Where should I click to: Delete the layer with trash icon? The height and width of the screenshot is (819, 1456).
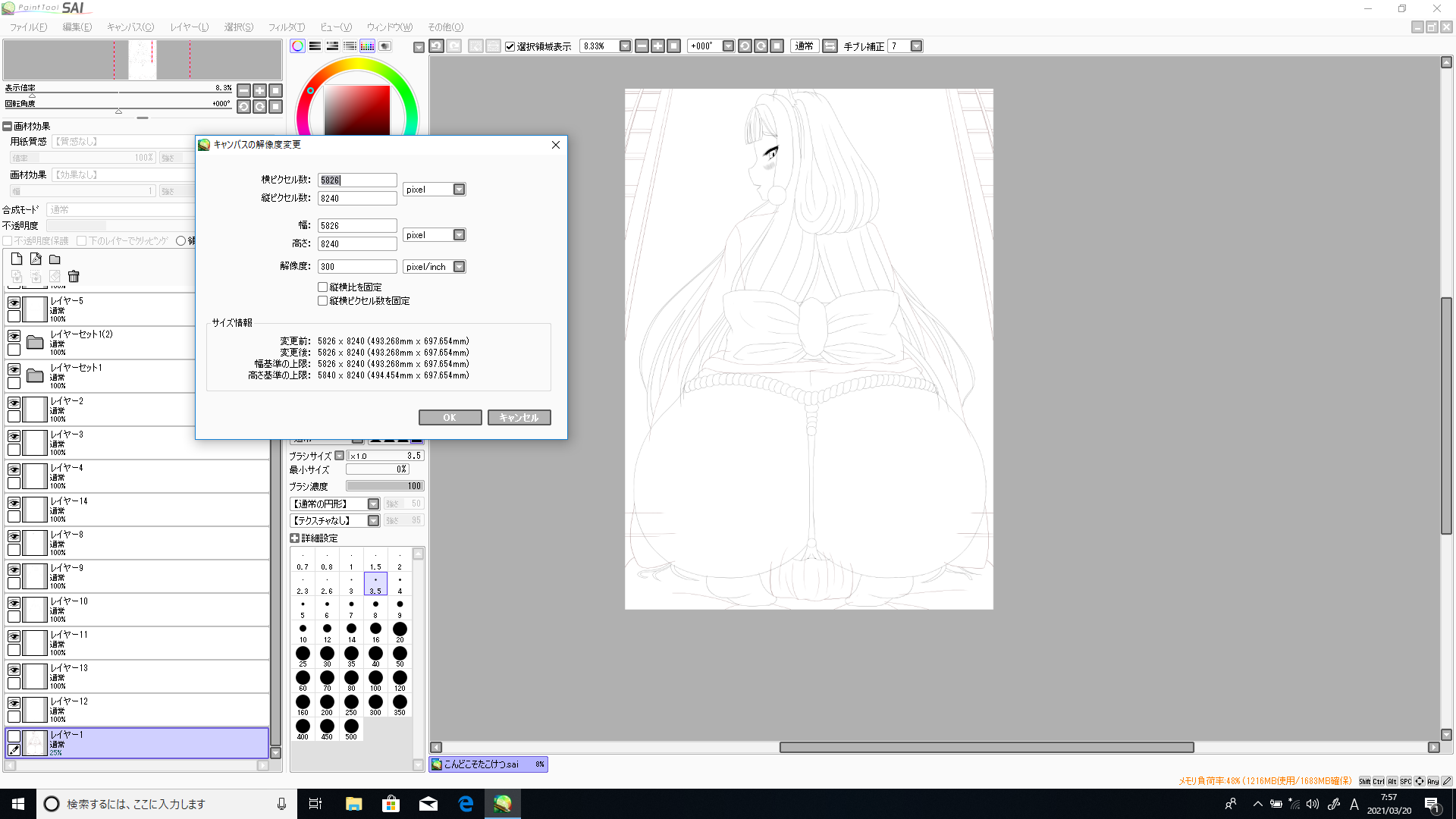click(x=74, y=276)
